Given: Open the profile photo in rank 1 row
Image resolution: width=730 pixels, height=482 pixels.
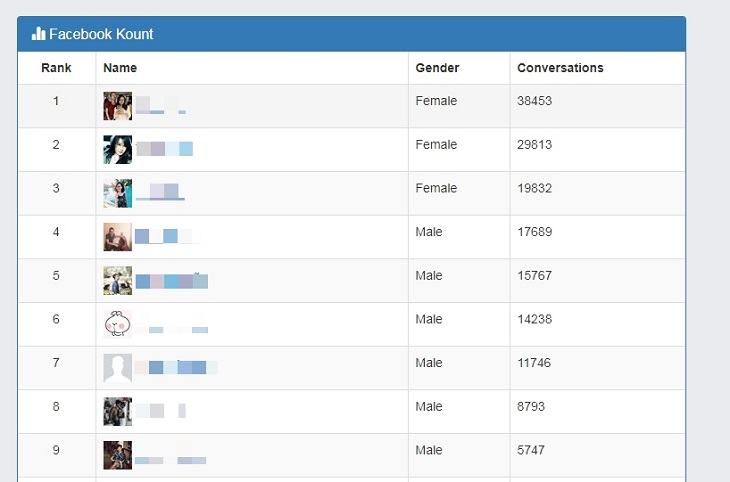Looking at the screenshot, I should (118, 106).
